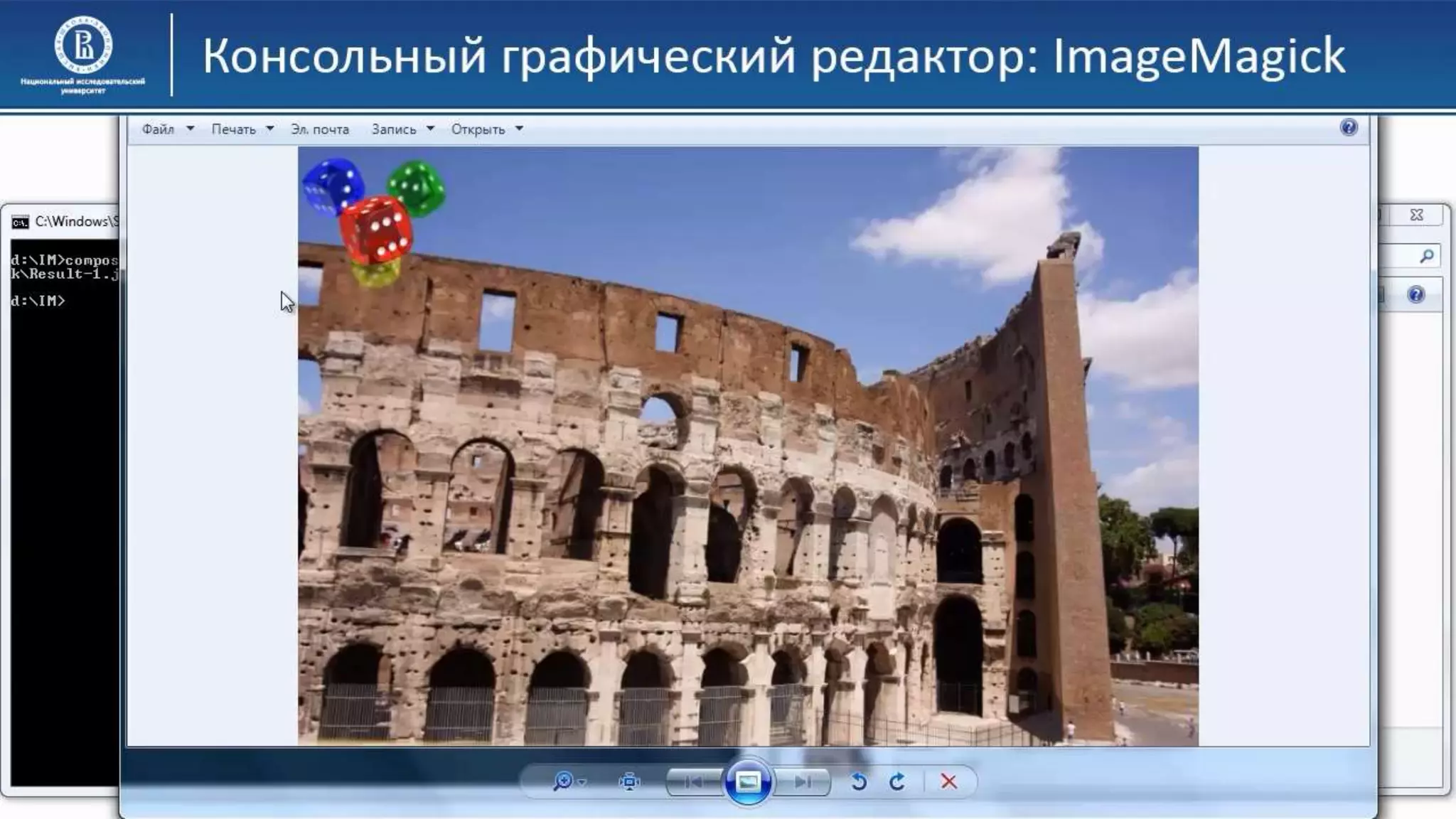The image size is (1456, 819).
Task: Click the search magnifier in background window
Action: point(1426,256)
